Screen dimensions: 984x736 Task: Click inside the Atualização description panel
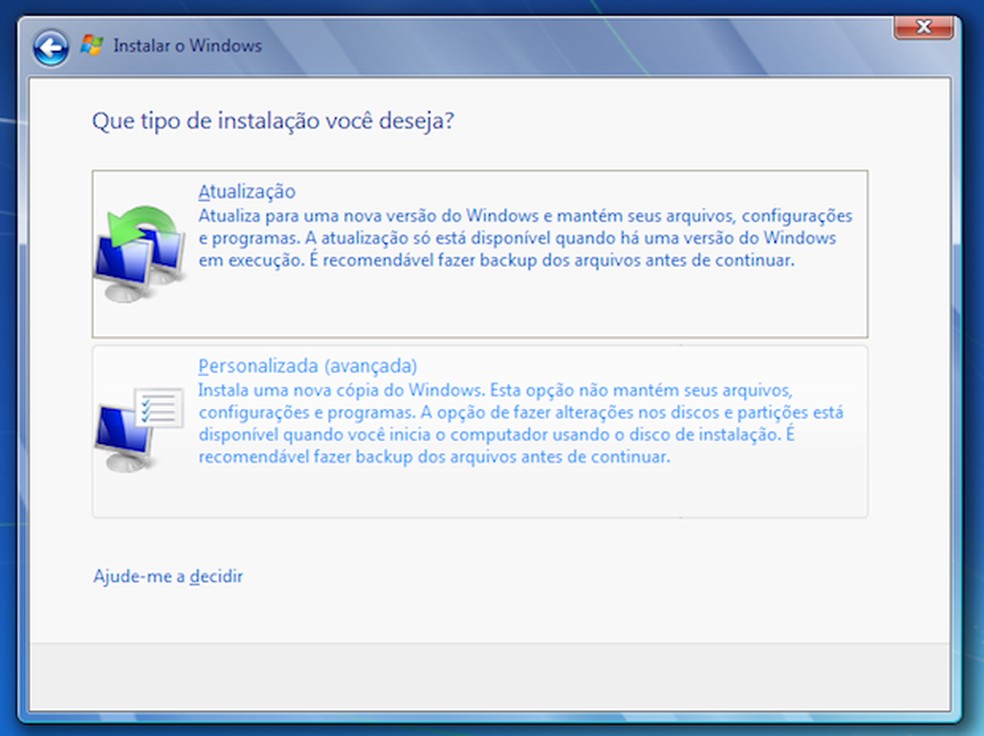coord(520,240)
